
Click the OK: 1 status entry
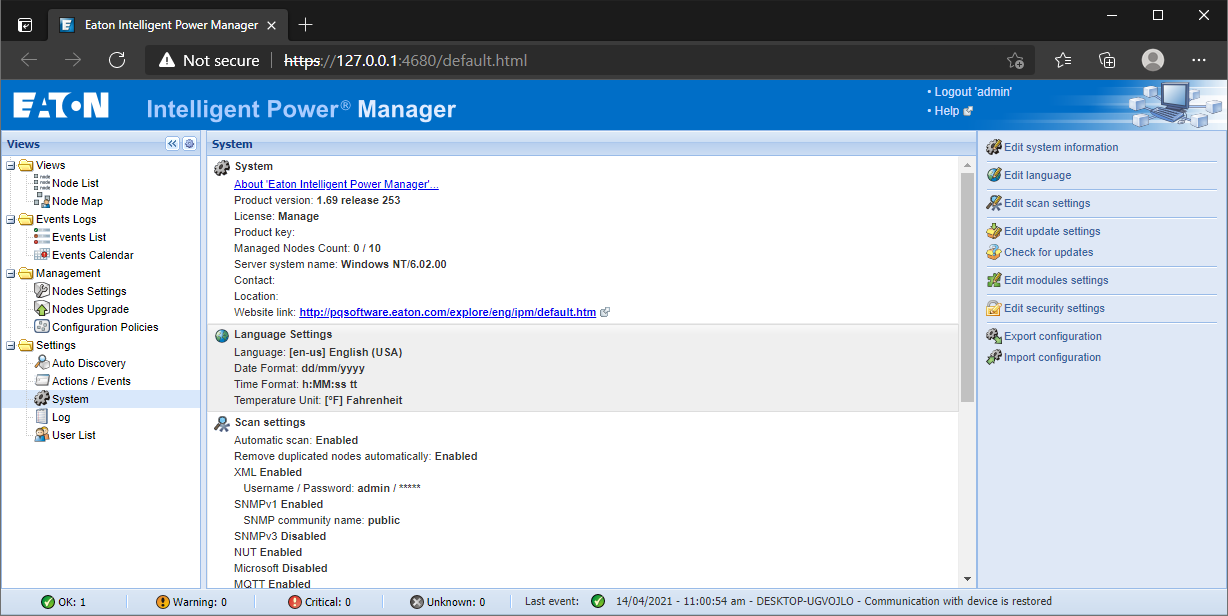(63, 602)
